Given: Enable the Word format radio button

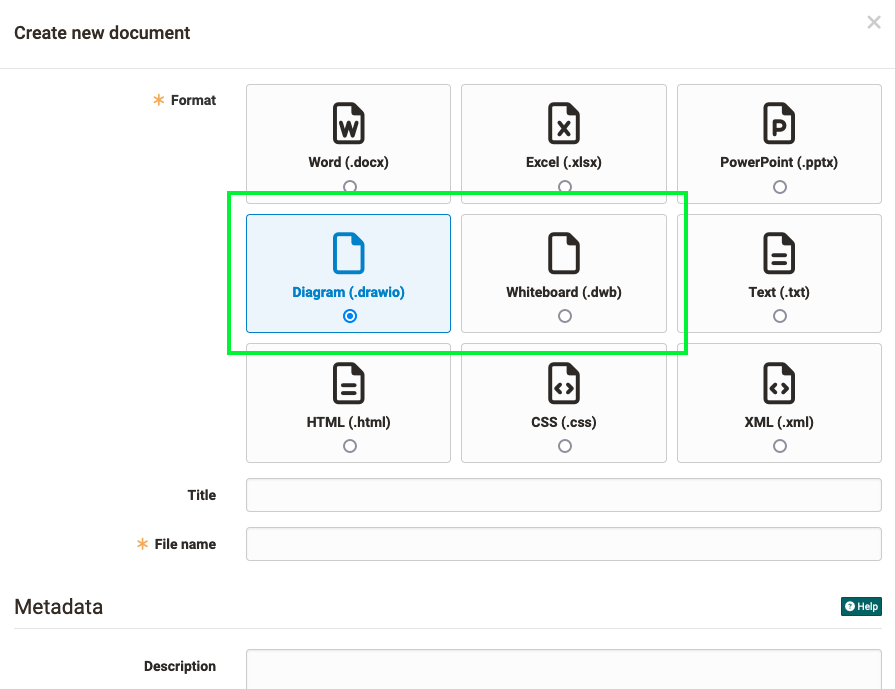Looking at the screenshot, I should point(348,186).
